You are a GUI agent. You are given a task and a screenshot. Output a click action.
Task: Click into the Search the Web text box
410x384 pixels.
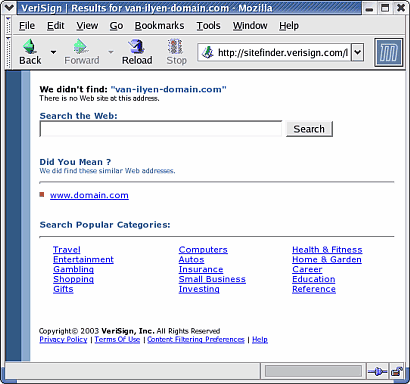[161, 129]
